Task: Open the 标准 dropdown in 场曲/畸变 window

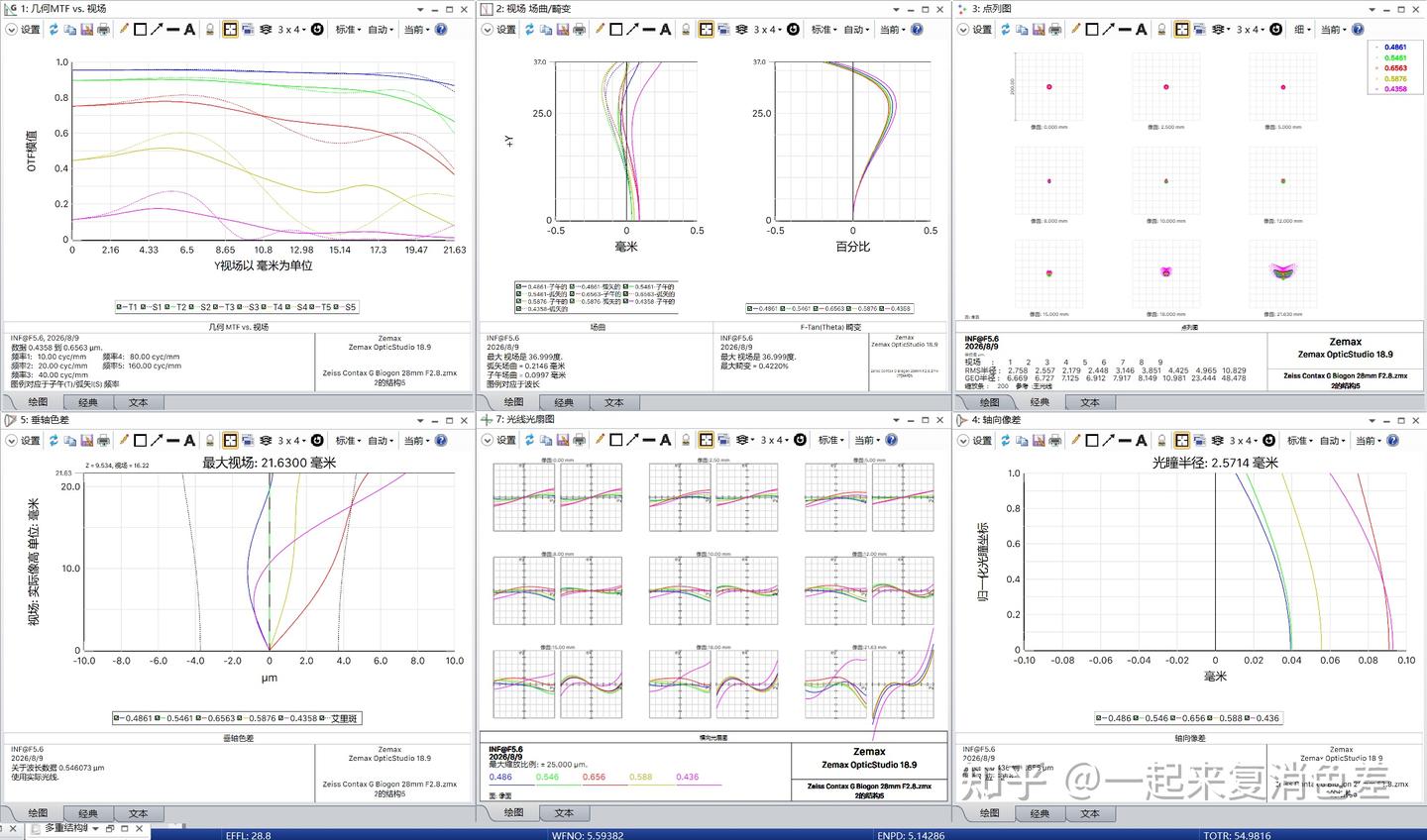Action: 823,30
